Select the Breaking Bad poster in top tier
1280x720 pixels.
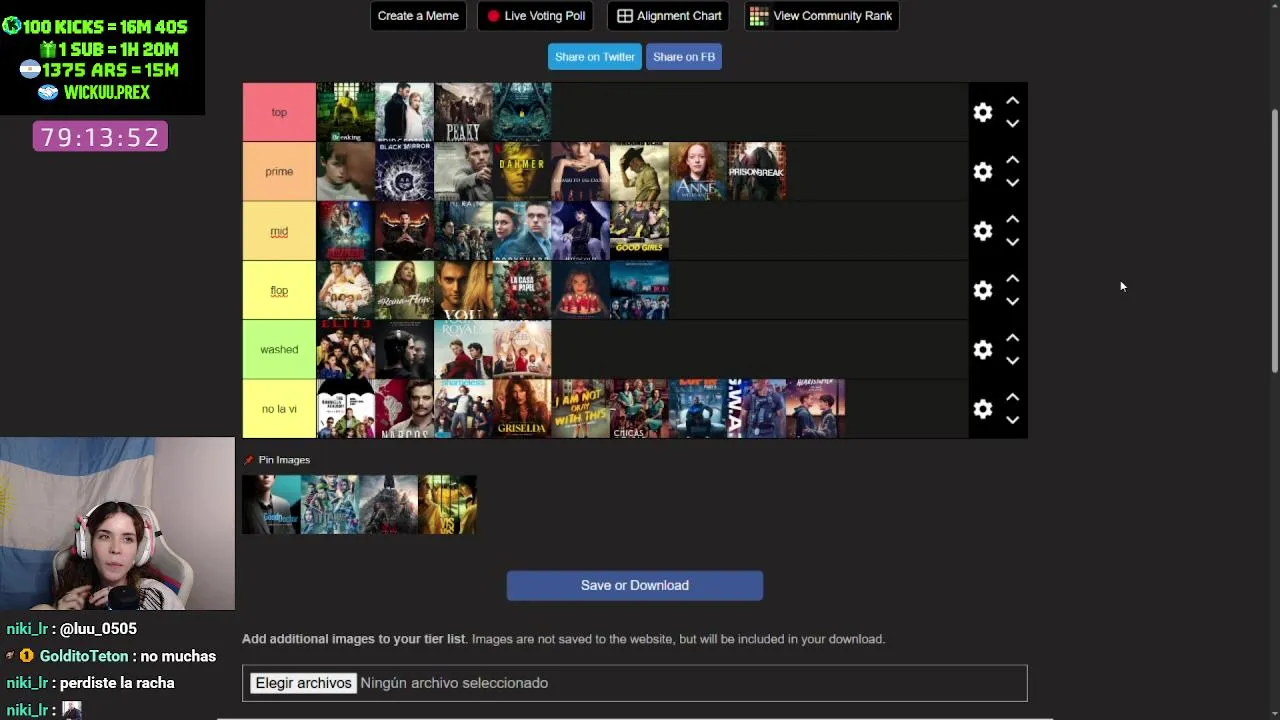pos(346,112)
